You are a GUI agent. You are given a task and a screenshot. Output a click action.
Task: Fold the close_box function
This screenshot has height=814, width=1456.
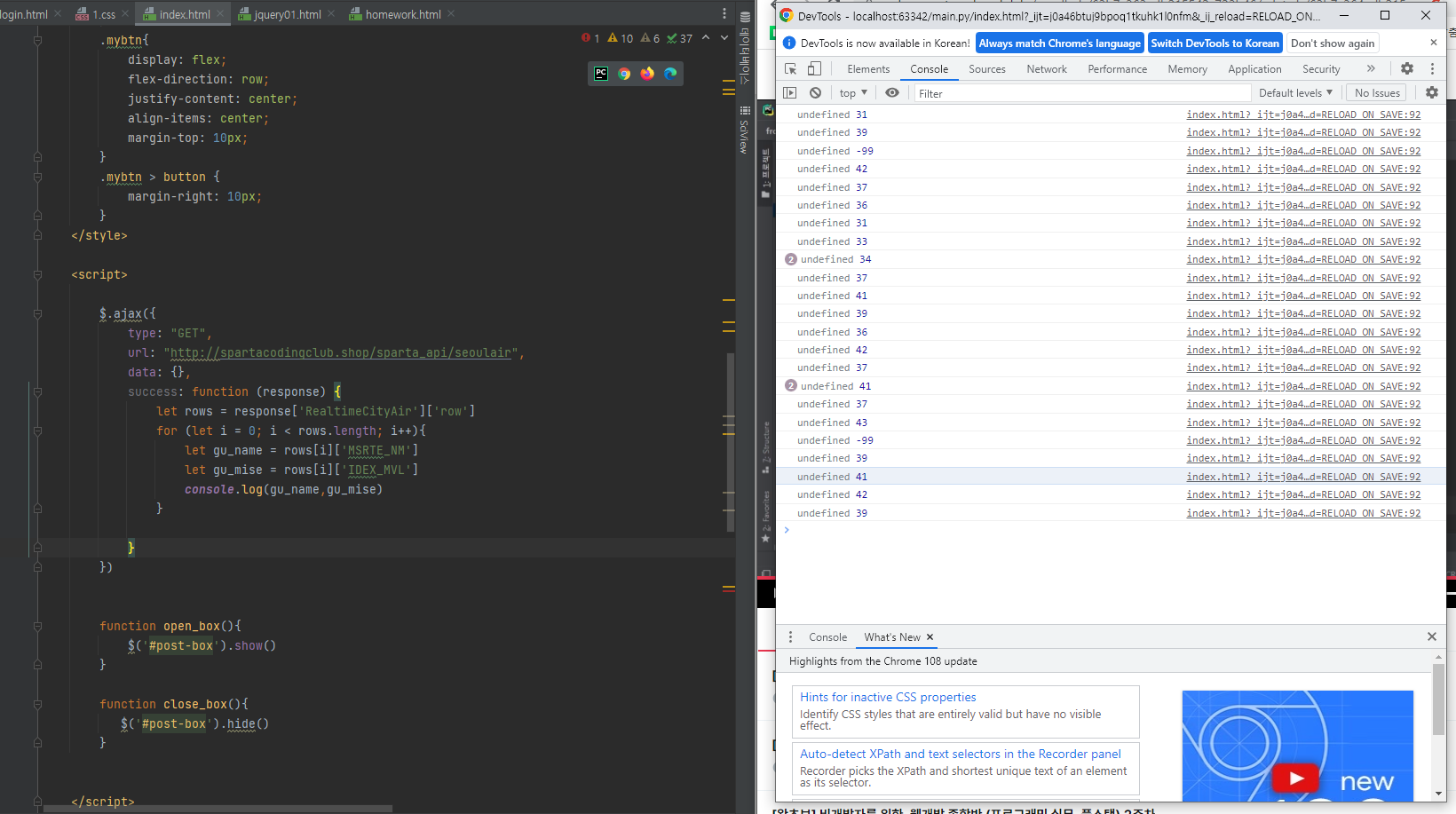pyautogui.click(x=37, y=704)
